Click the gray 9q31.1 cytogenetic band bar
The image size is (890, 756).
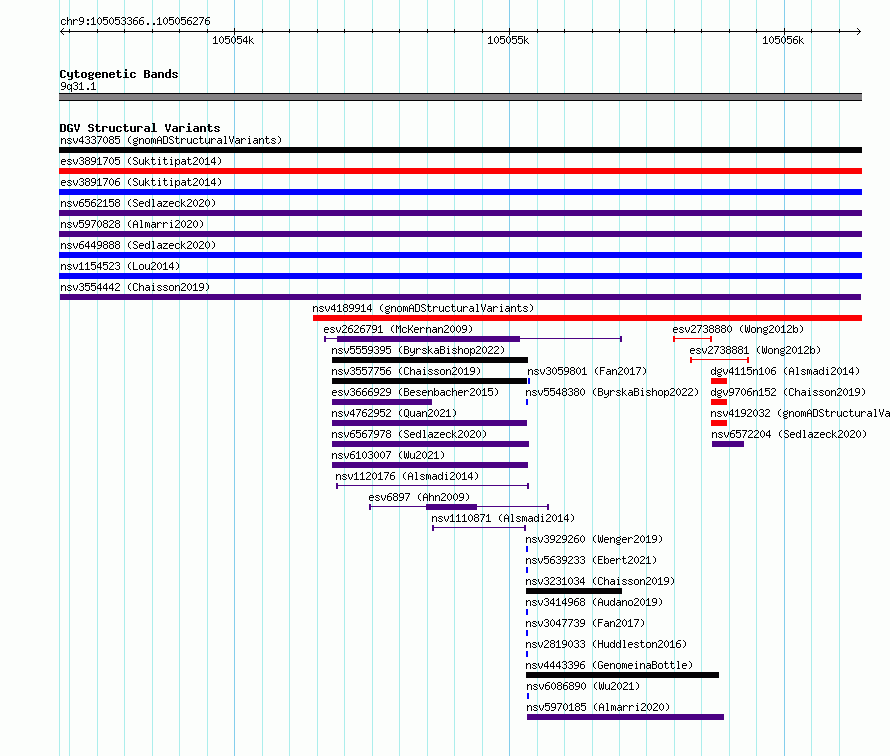pos(460,97)
